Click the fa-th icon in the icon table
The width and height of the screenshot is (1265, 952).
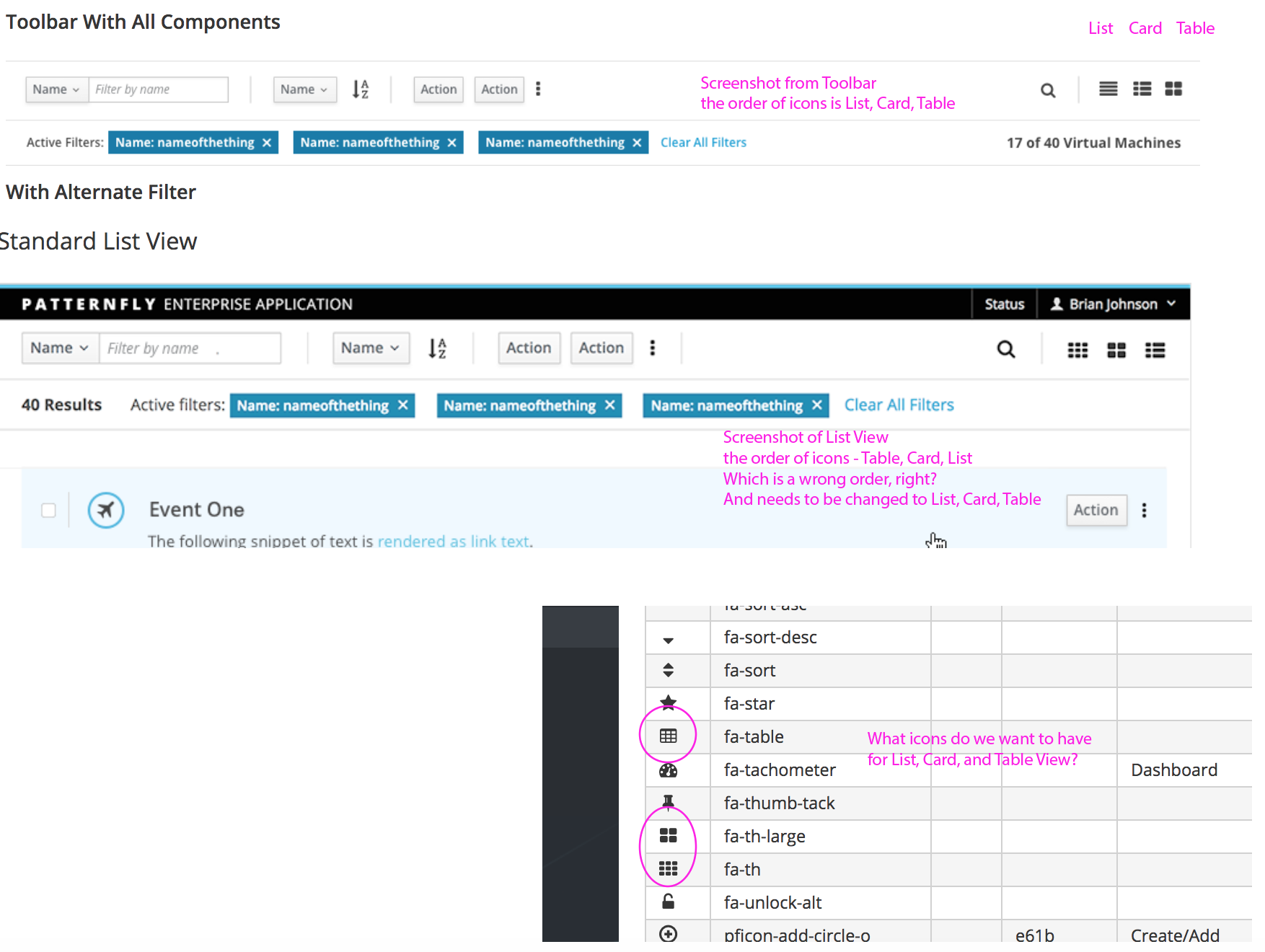tap(669, 868)
